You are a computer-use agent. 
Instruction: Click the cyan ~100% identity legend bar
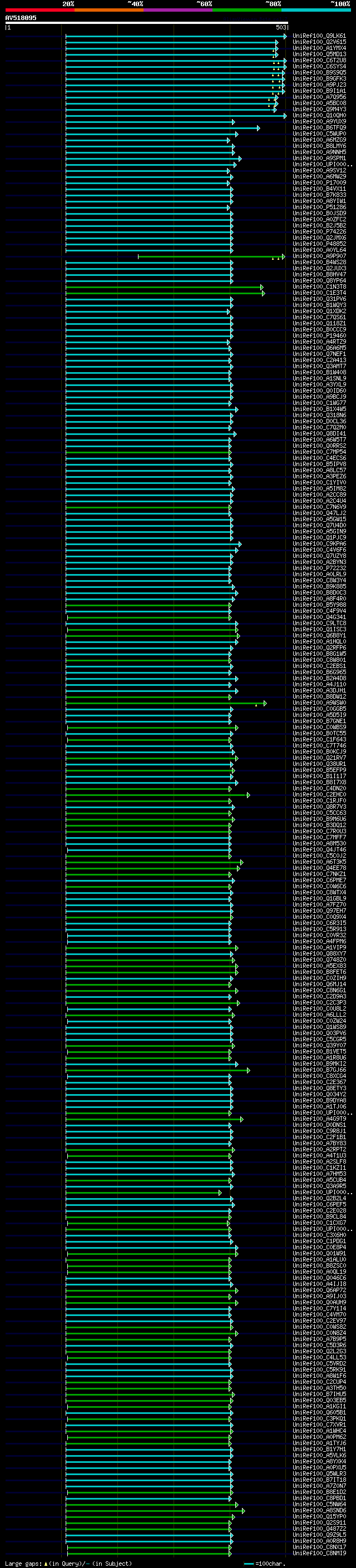pos(316,10)
